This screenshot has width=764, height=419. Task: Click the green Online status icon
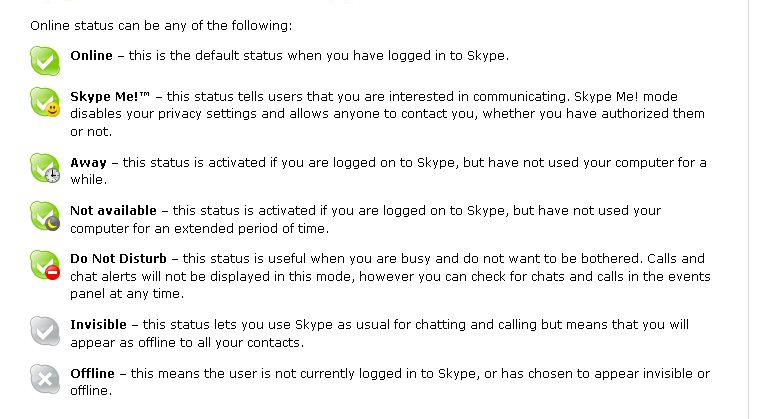45,61
